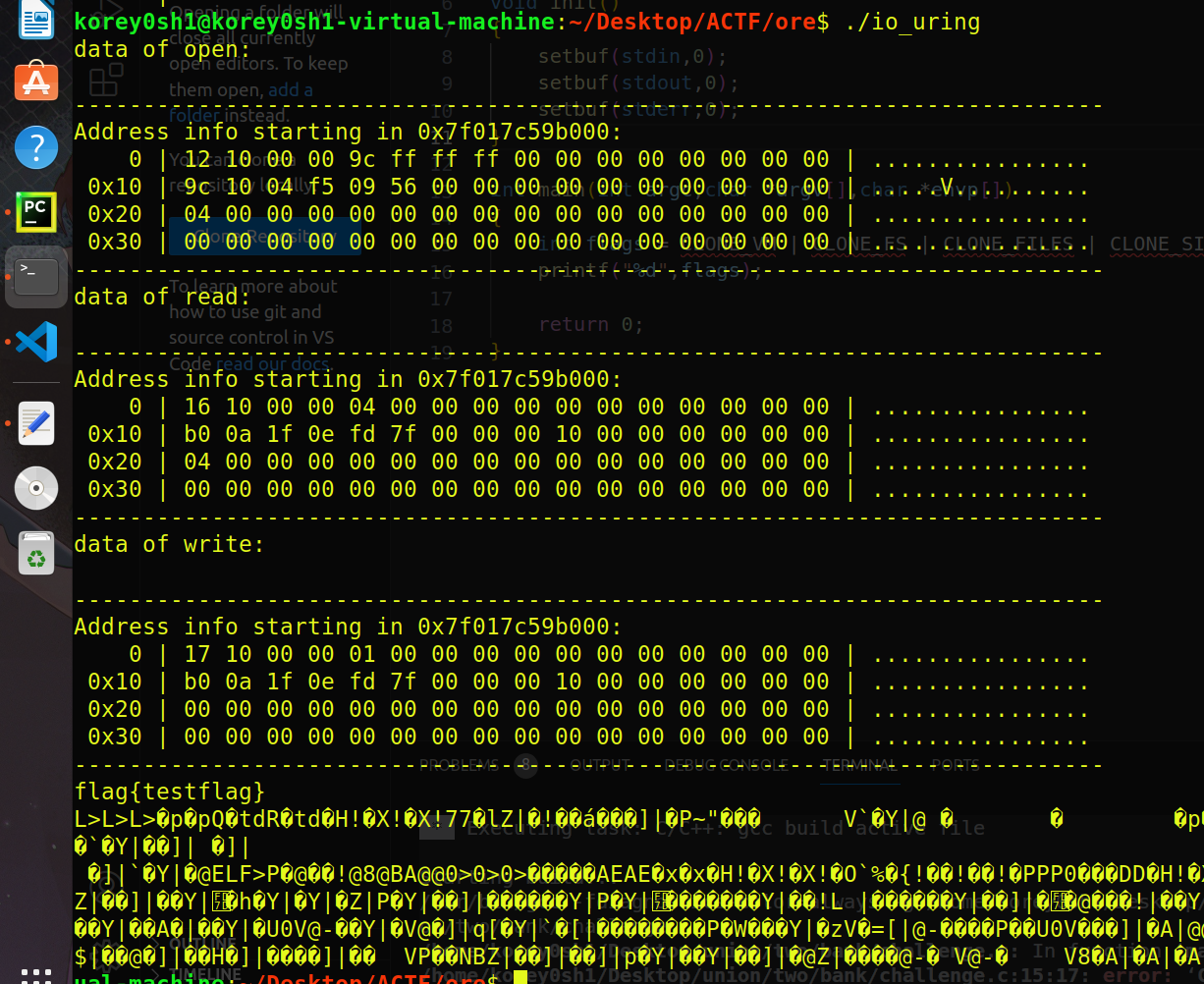1204x984 pixels.
Task: Show Applications grid in the dock
Action: tap(36, 974)
